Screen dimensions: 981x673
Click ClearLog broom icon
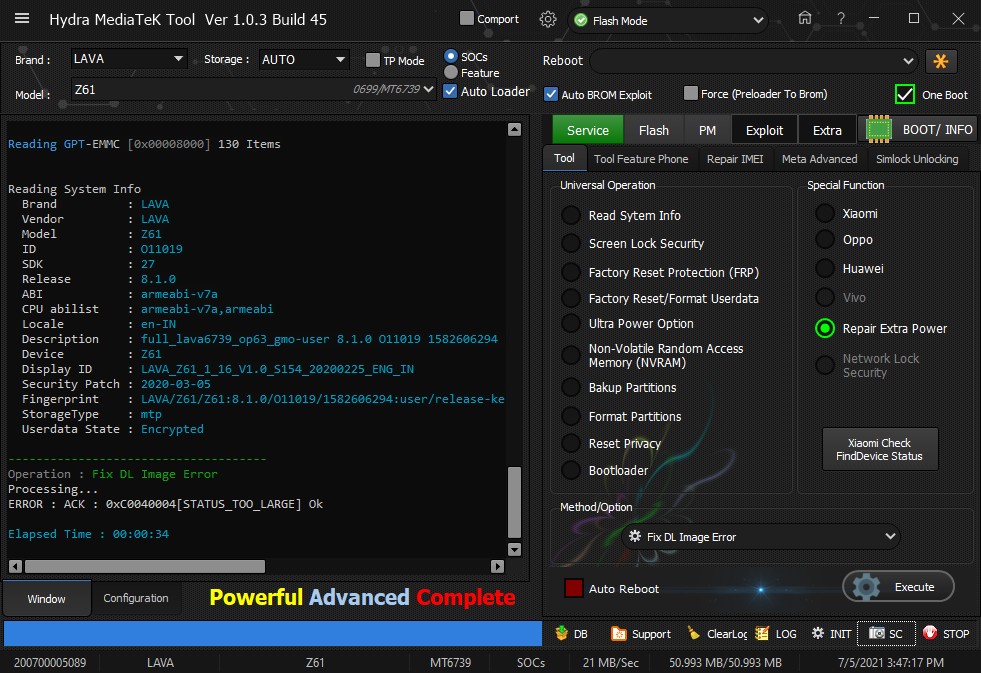[x=694, y=633]
